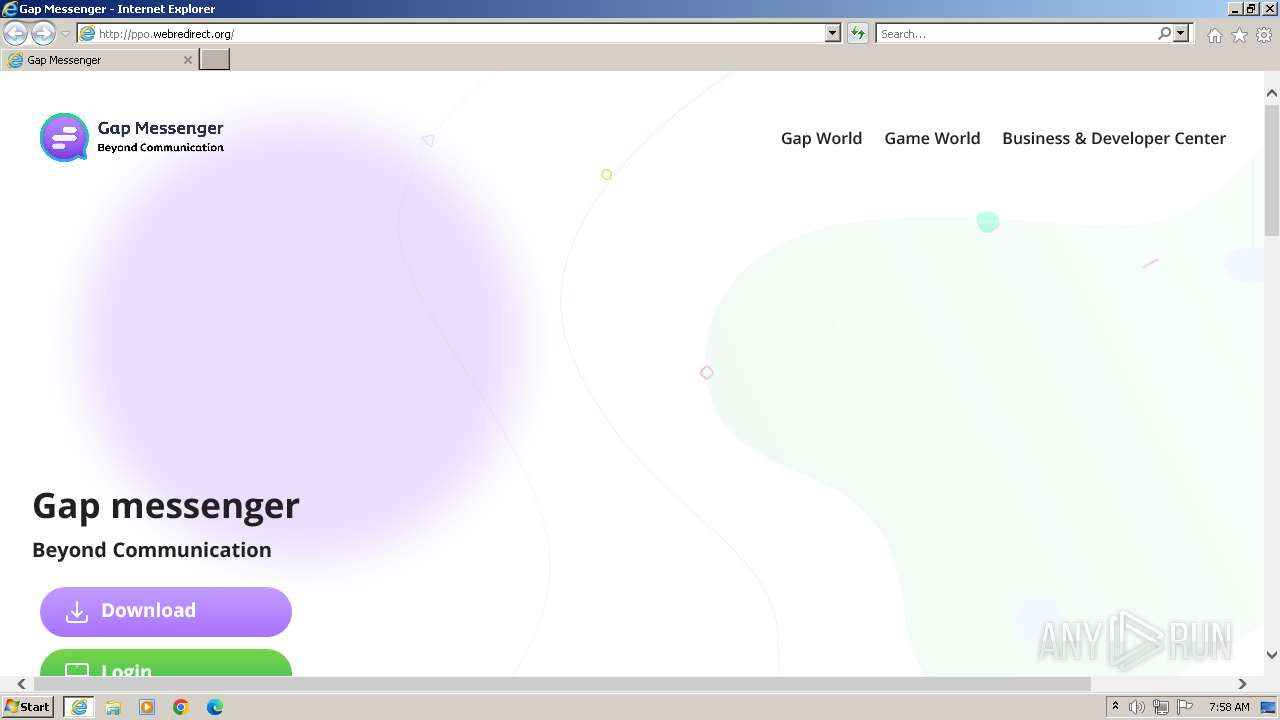1280x720 pixels.
Task: Click the Action Center flag icon
Action: pyautogui.click(x=1185, y=707)
